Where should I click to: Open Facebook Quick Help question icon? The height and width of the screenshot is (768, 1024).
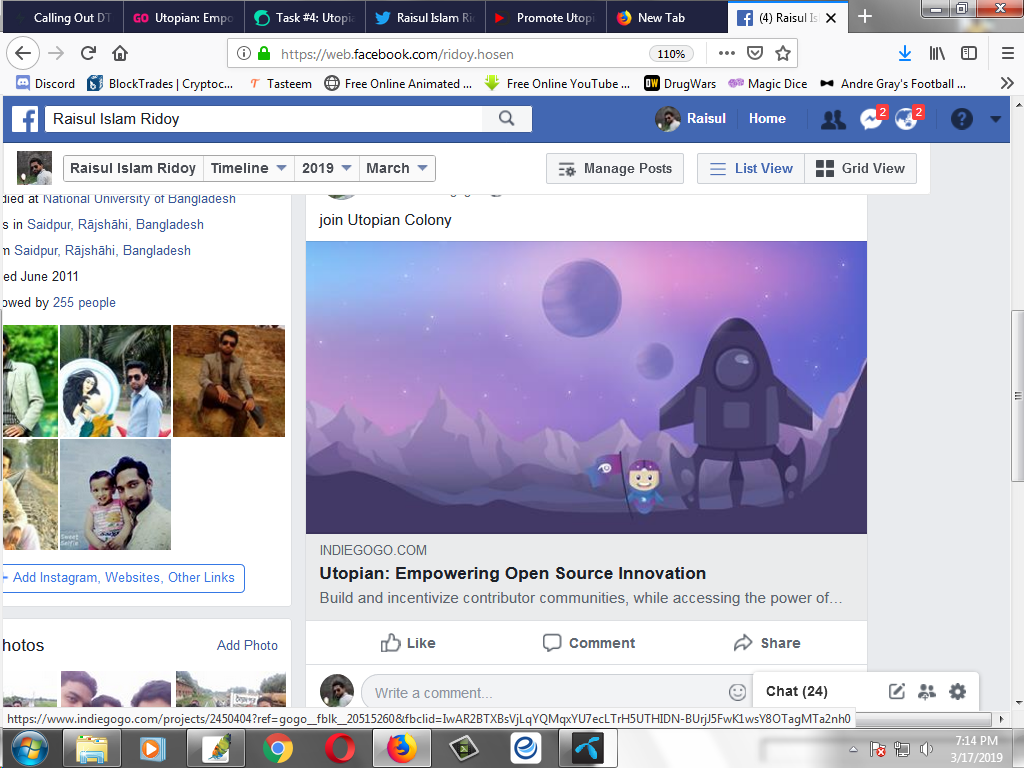pyautogui.click(x=961, y=119)
